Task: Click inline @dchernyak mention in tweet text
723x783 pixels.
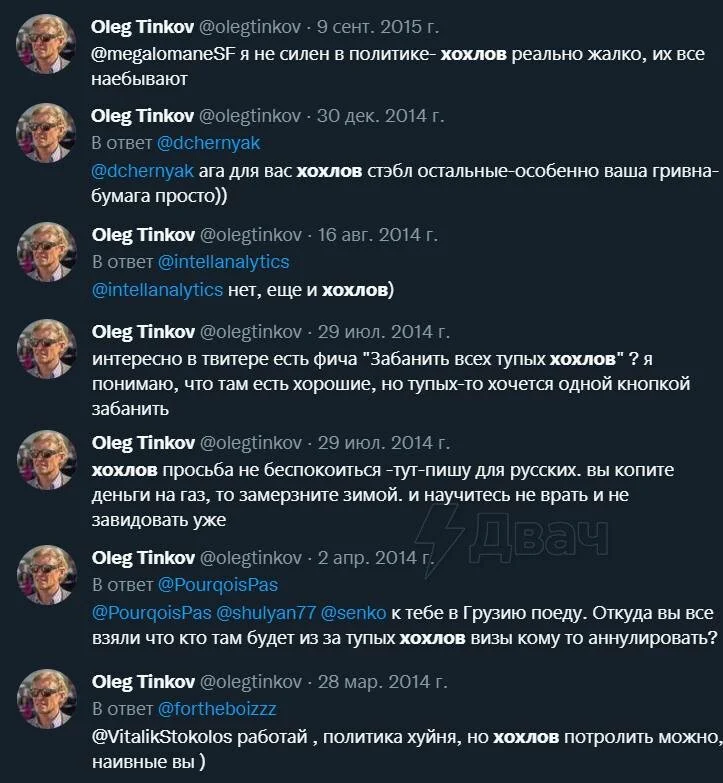Action: 142,171
